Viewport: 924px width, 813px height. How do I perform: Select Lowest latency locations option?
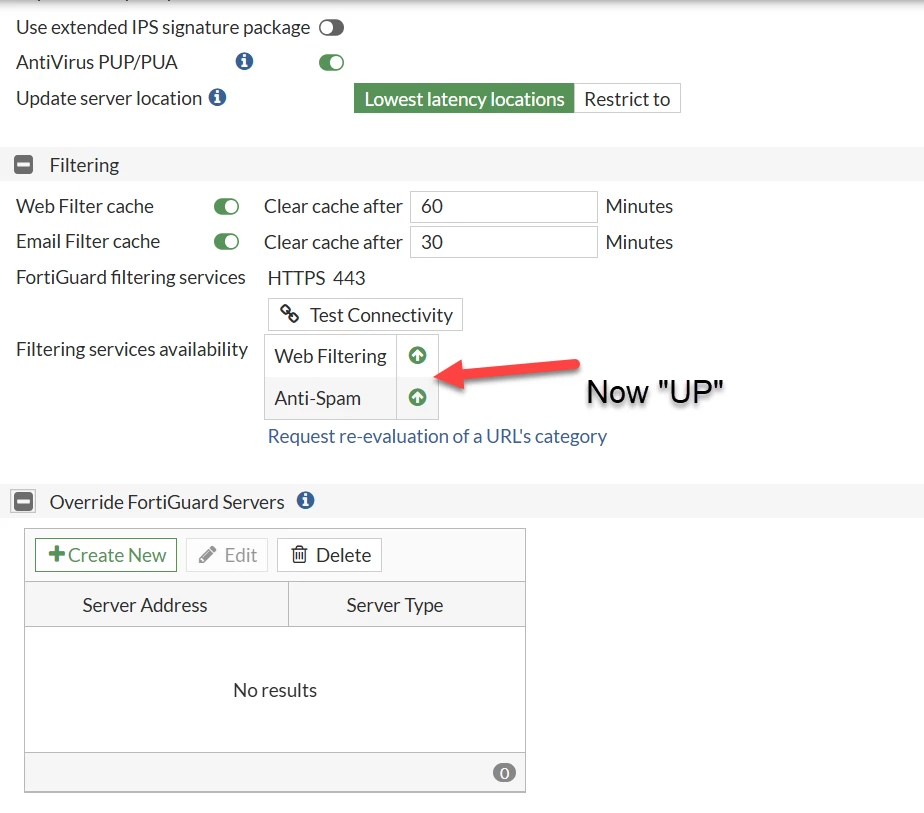pos(464,98)
